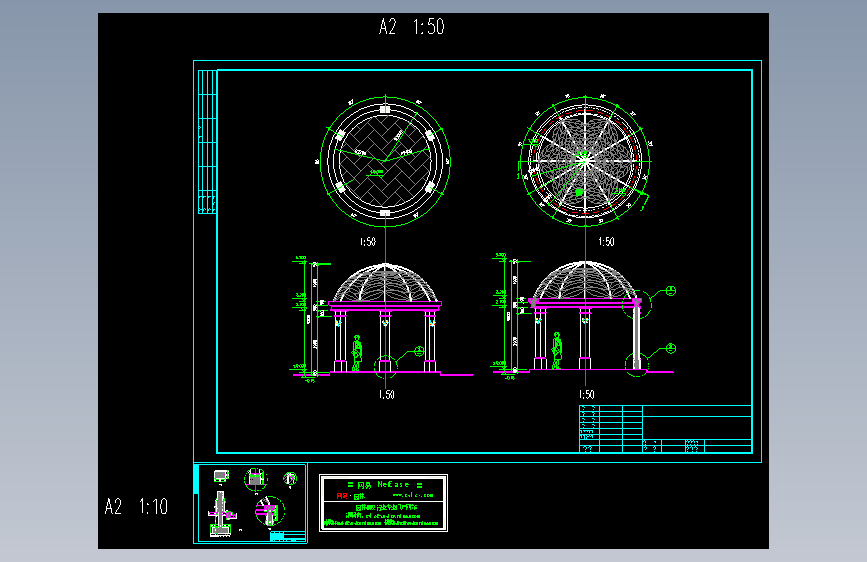Select the dimension chain beside the left elevation

pyautogui.click(x=310, y=319)
